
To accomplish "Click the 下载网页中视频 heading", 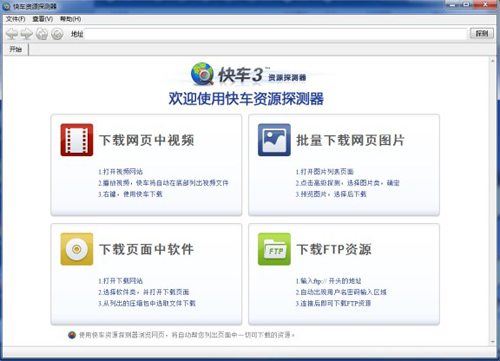I will [x=147, y=140].
